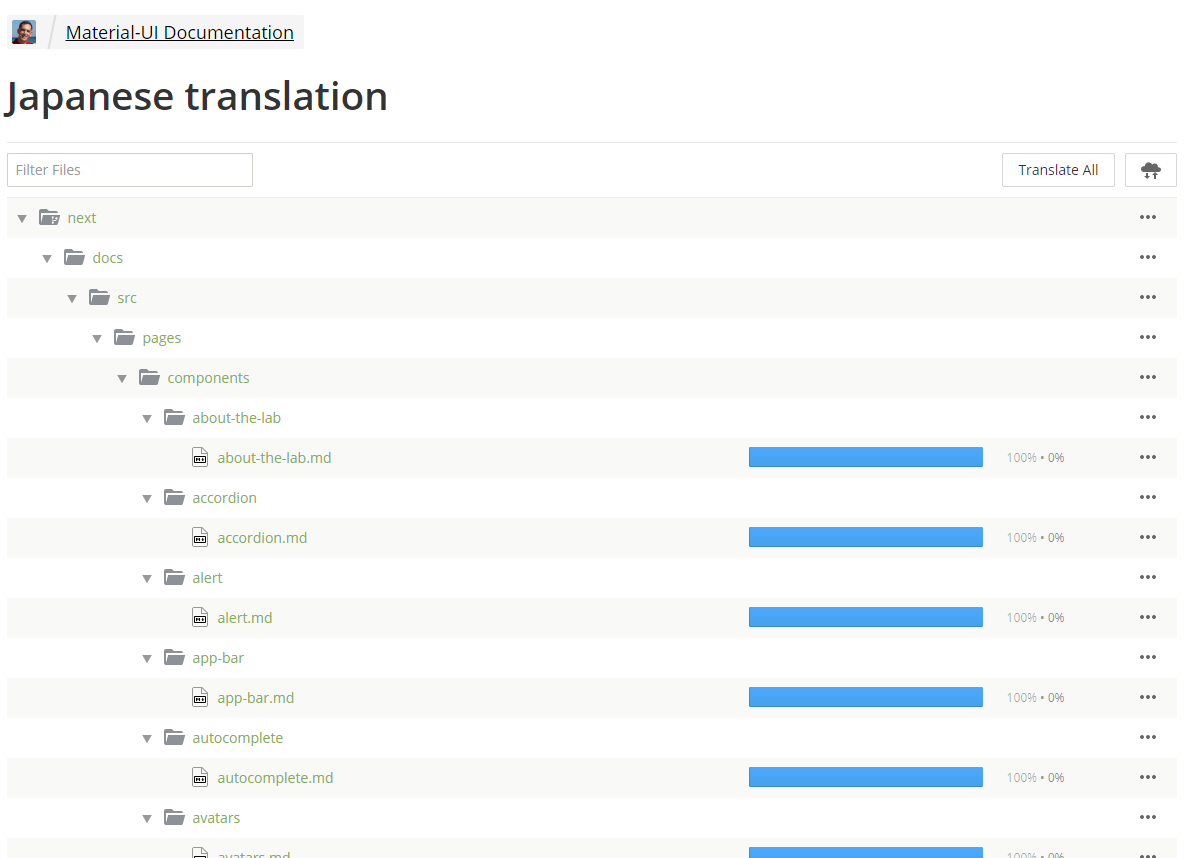
Task: Click the alert.md progress bar
Action: (x=866, y=617)
